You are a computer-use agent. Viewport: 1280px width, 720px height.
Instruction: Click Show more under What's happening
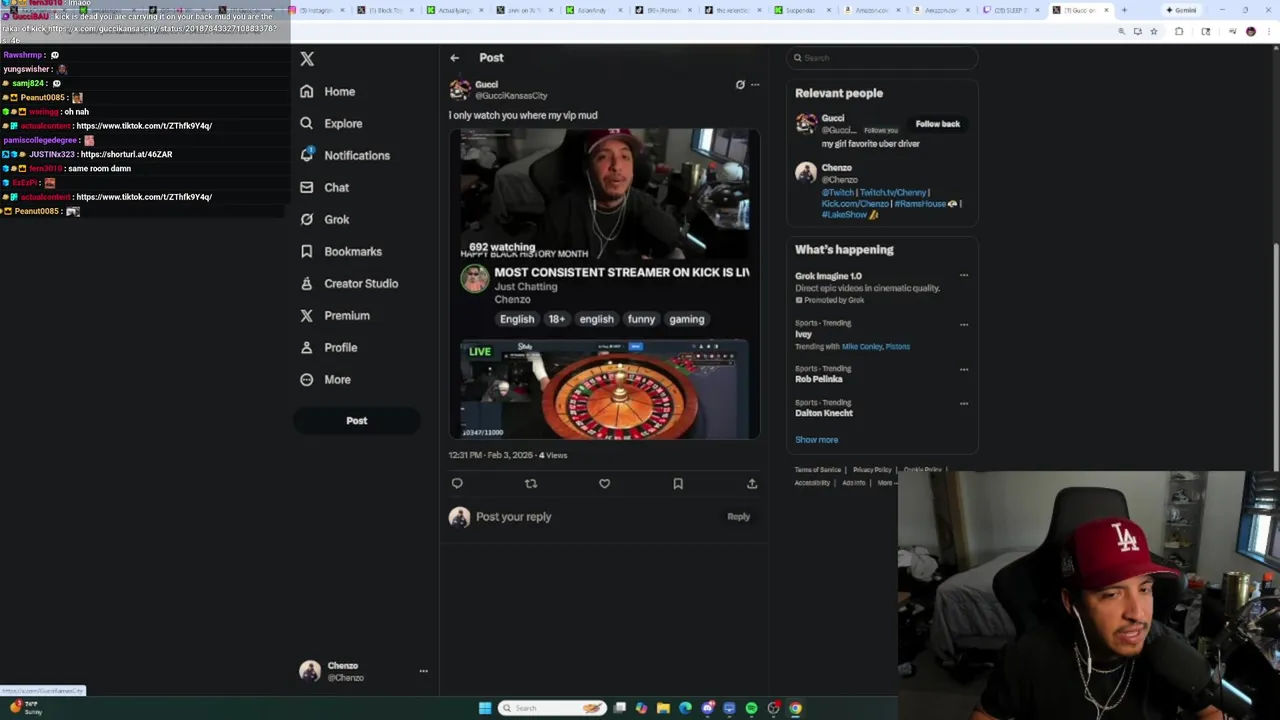(x=817, y=440)
